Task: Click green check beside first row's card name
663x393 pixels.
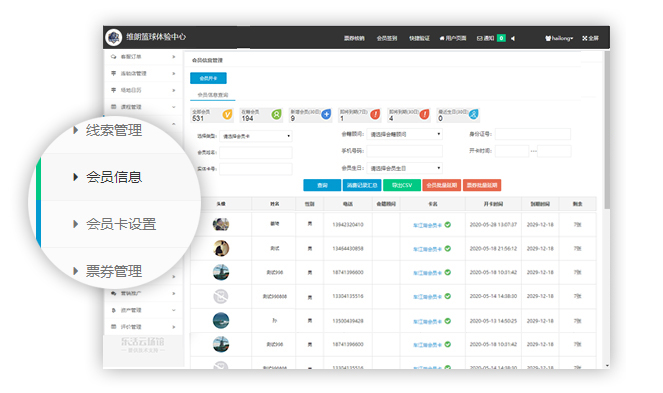Action: pos(448,225)
